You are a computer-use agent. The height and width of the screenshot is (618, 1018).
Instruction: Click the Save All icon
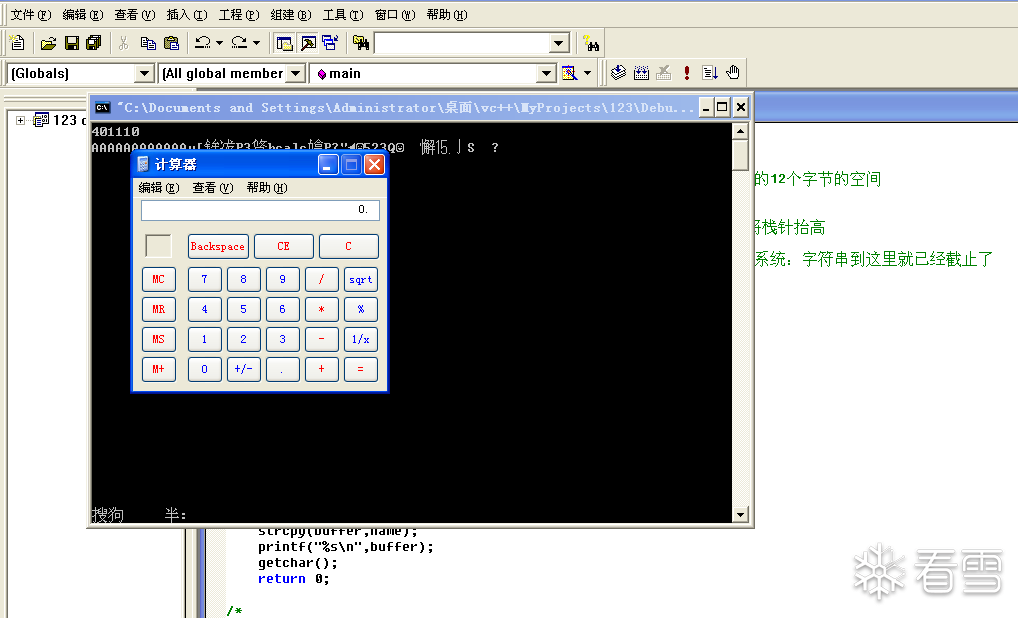(93, 43)
